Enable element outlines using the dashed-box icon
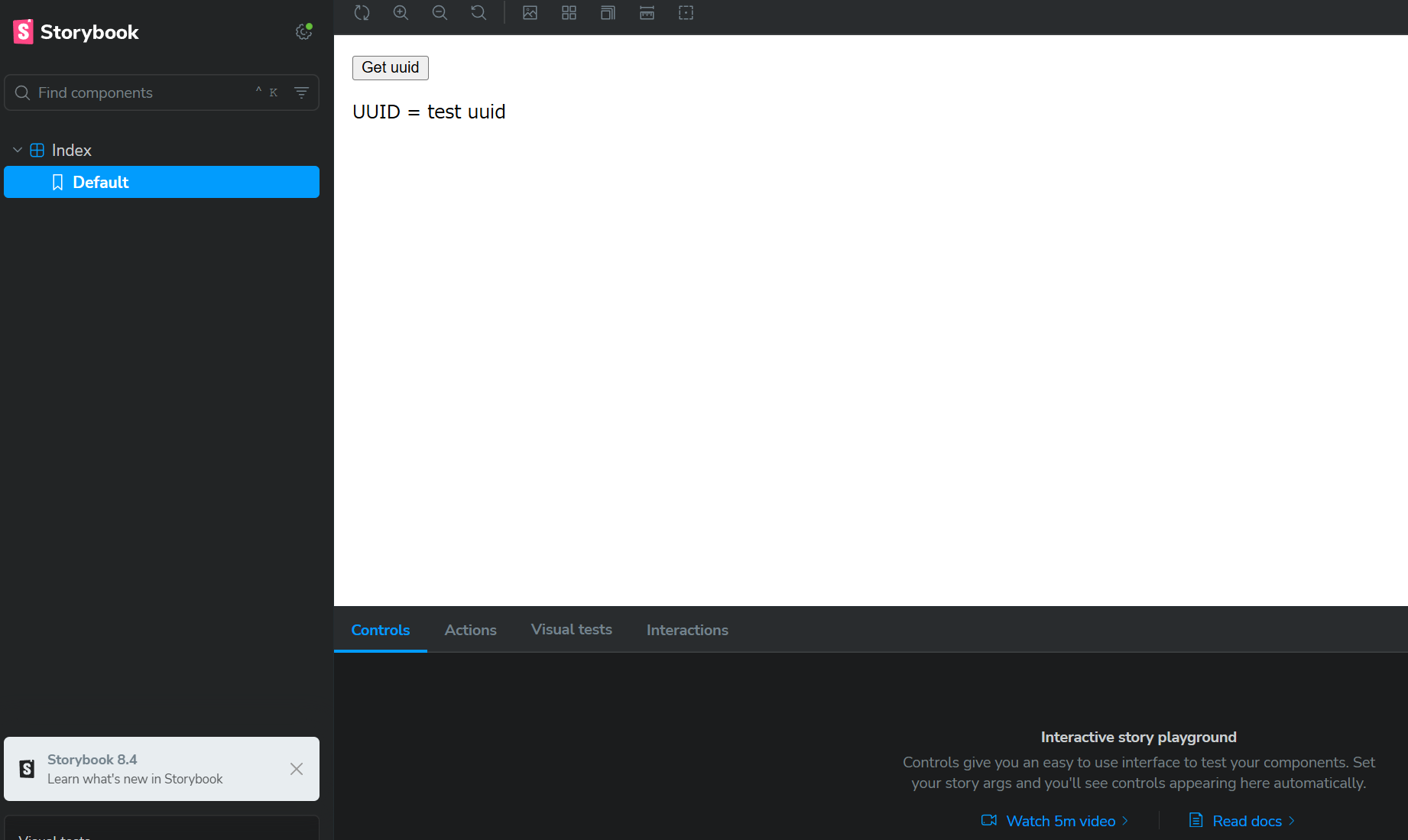This screenshot has height=840, width=1408. [x=686, y=13]
